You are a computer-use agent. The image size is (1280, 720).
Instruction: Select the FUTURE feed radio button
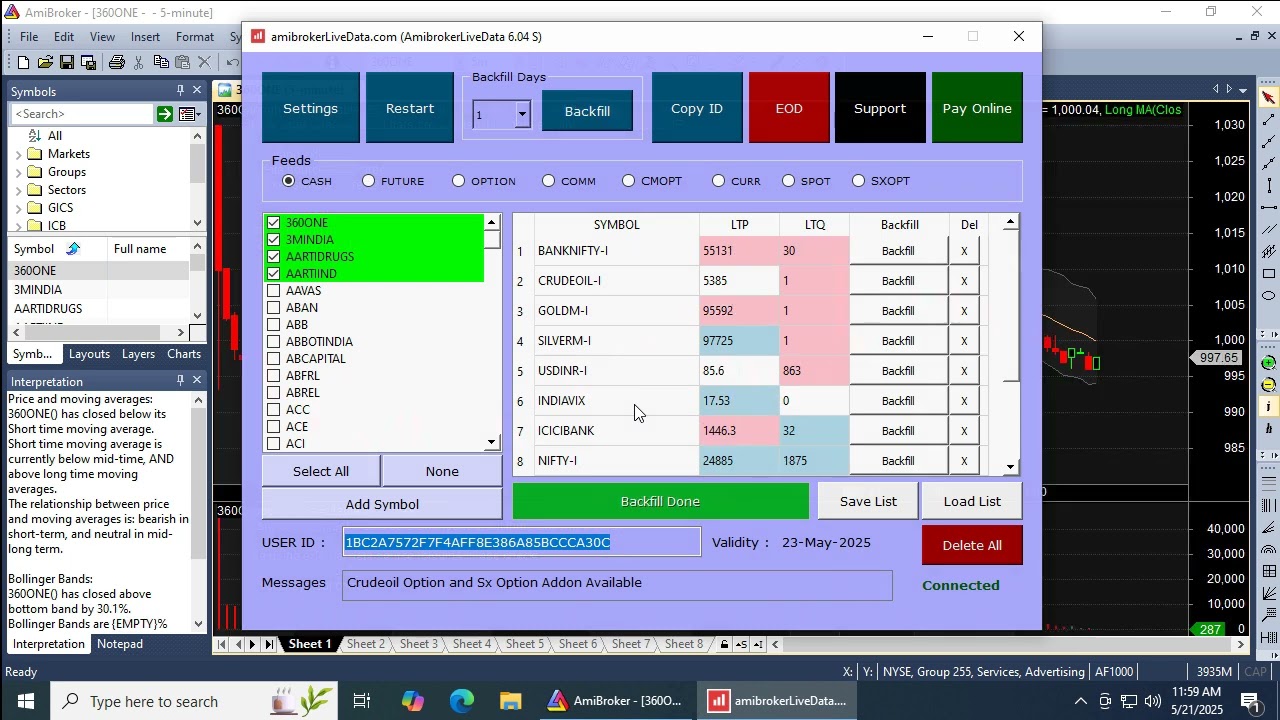click(x=368, y=181)
